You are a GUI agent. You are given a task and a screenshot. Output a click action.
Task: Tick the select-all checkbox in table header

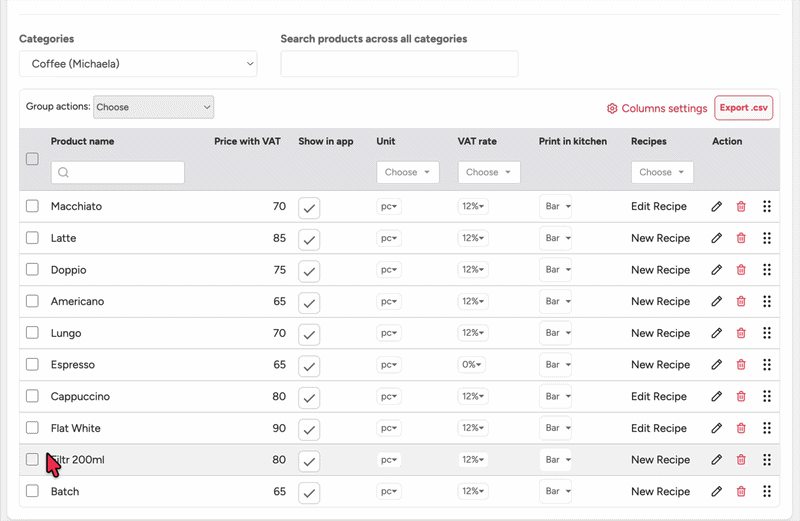[32, 159]
